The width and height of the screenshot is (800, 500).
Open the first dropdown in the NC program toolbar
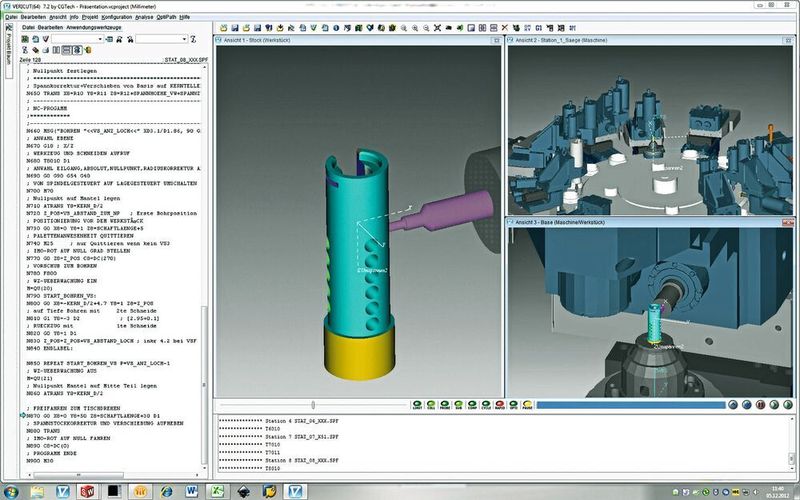[100, 39]
